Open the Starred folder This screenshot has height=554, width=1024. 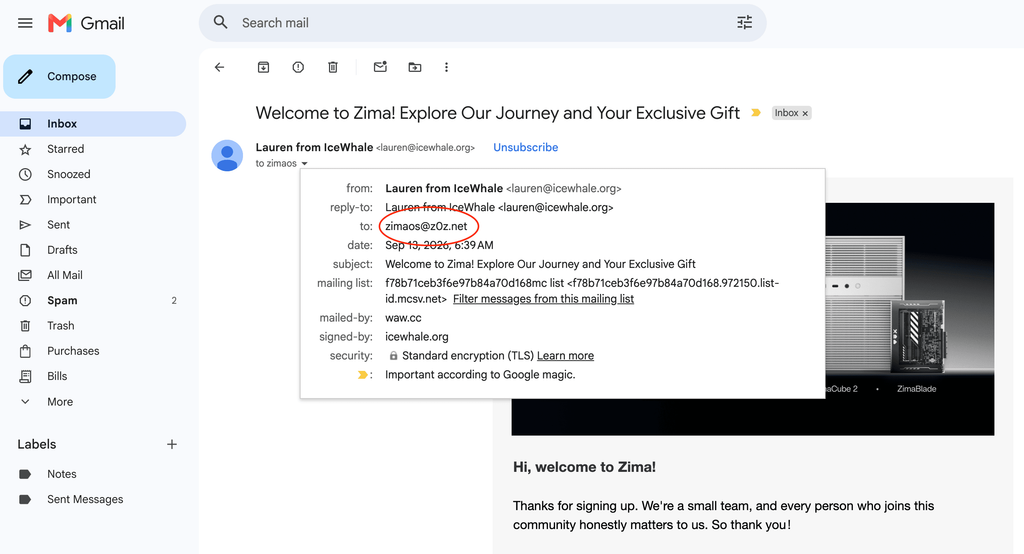point(93,149)
